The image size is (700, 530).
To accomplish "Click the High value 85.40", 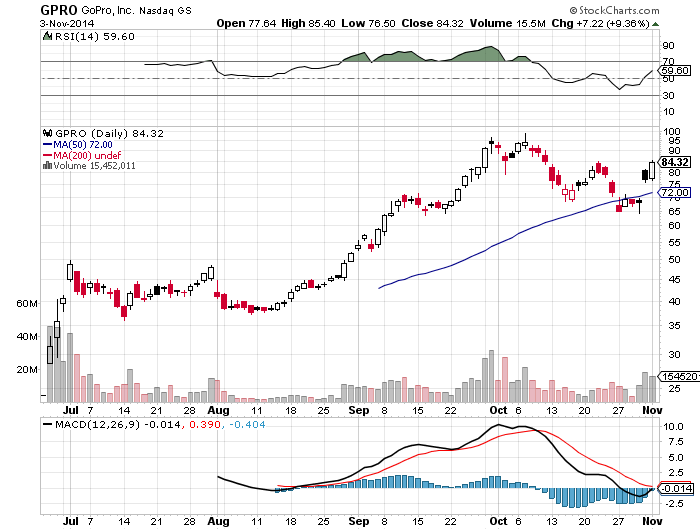I will tap(321, 23).
